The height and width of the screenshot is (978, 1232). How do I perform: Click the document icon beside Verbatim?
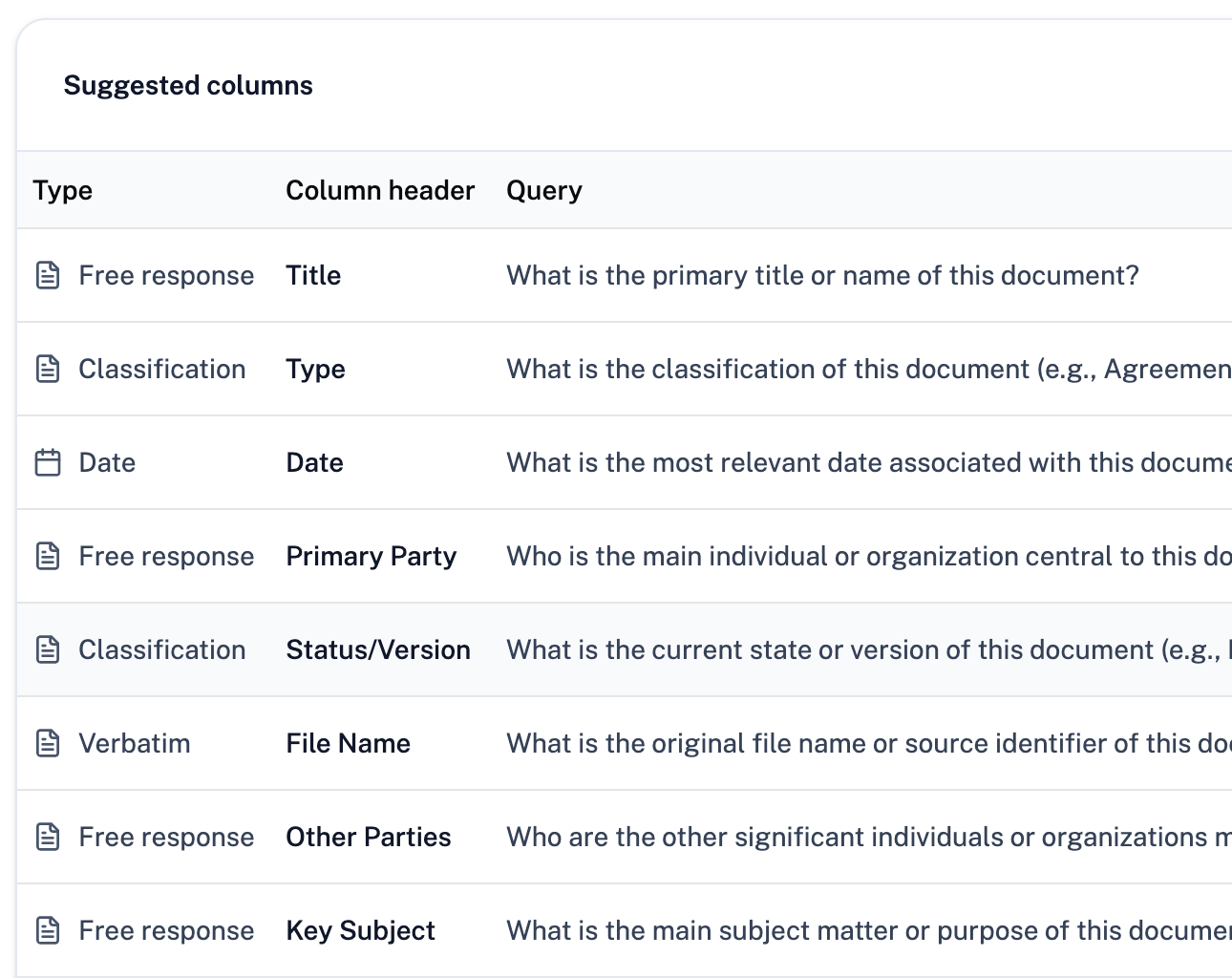tap(48, 743)
